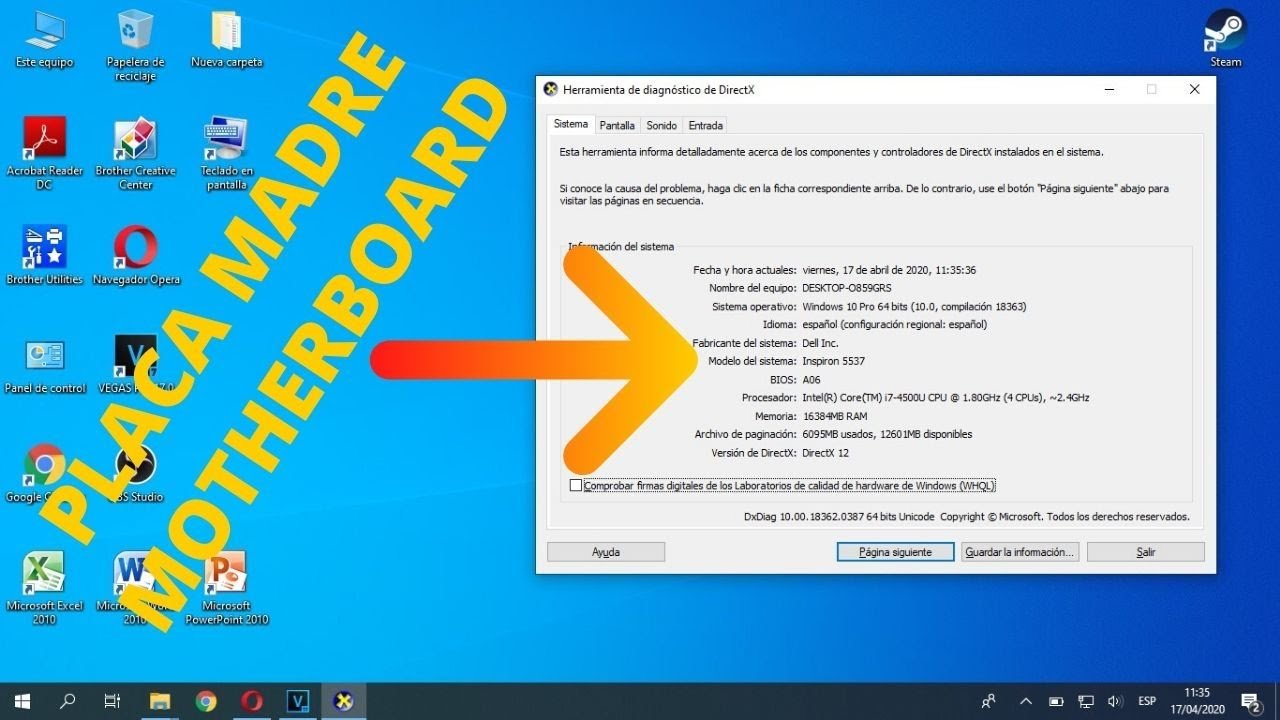
Task: Click the 16384MB RAM memory value
Action: point(835,416)
